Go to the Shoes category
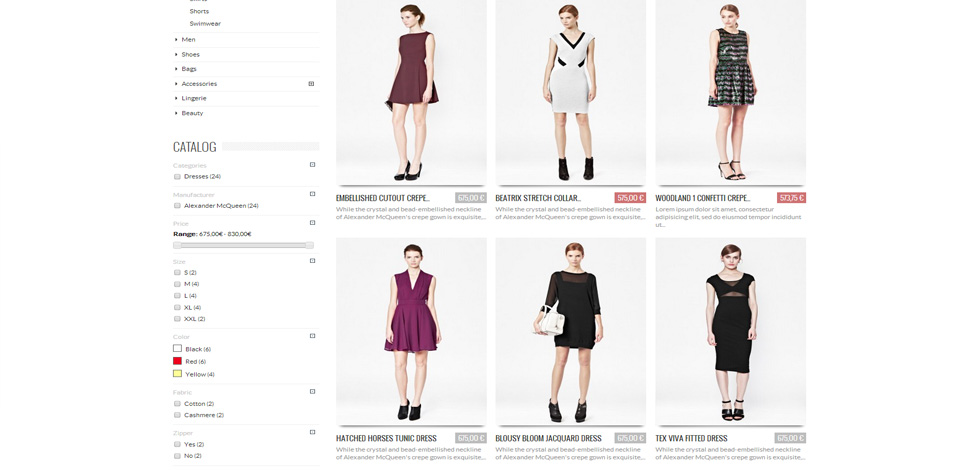Screen dimensions: 980x471 tap(191, 54)
